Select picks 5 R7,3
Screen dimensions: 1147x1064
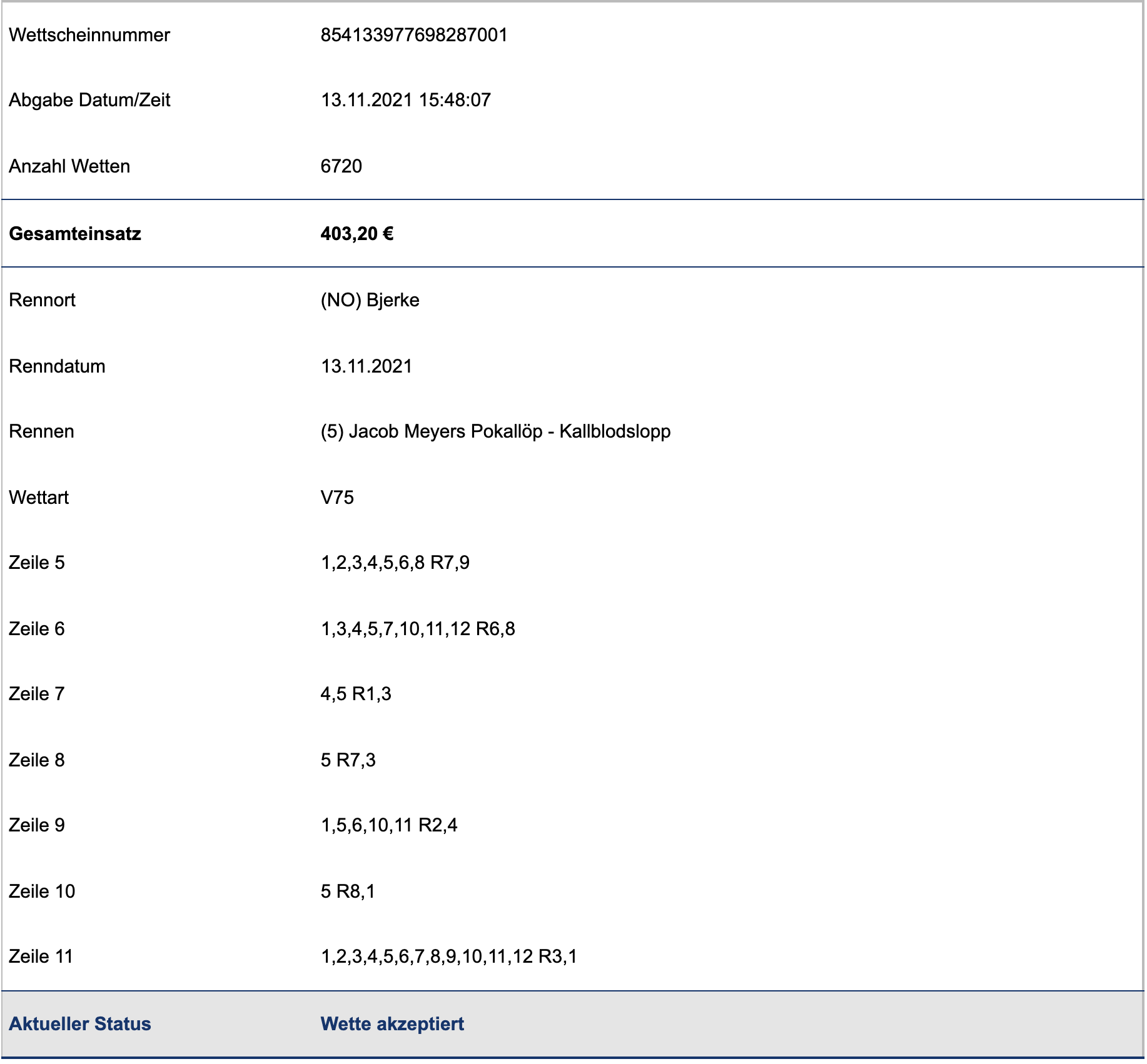pos(348,760)
